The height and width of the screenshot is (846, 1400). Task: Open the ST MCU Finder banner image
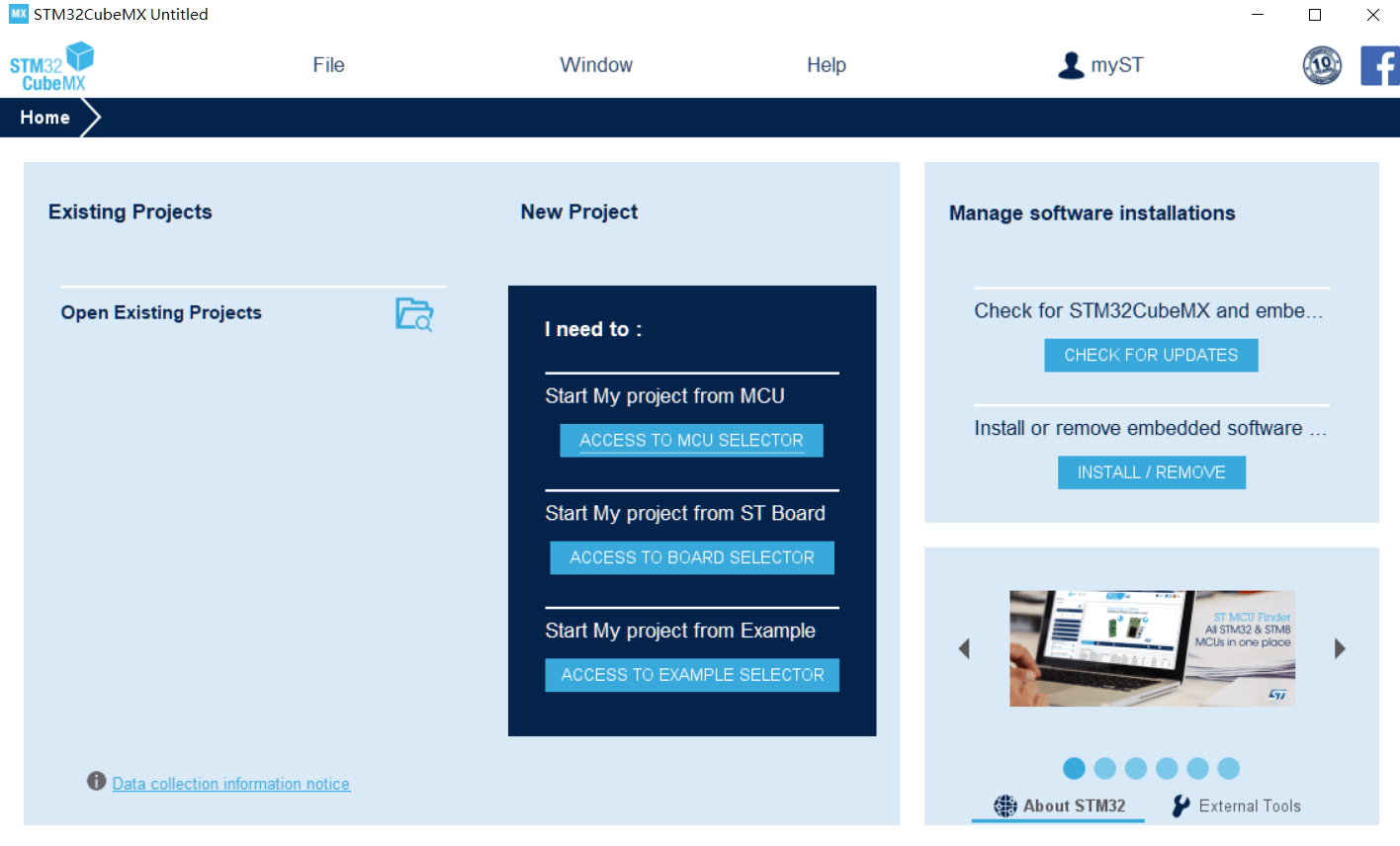coord(1152,648)
